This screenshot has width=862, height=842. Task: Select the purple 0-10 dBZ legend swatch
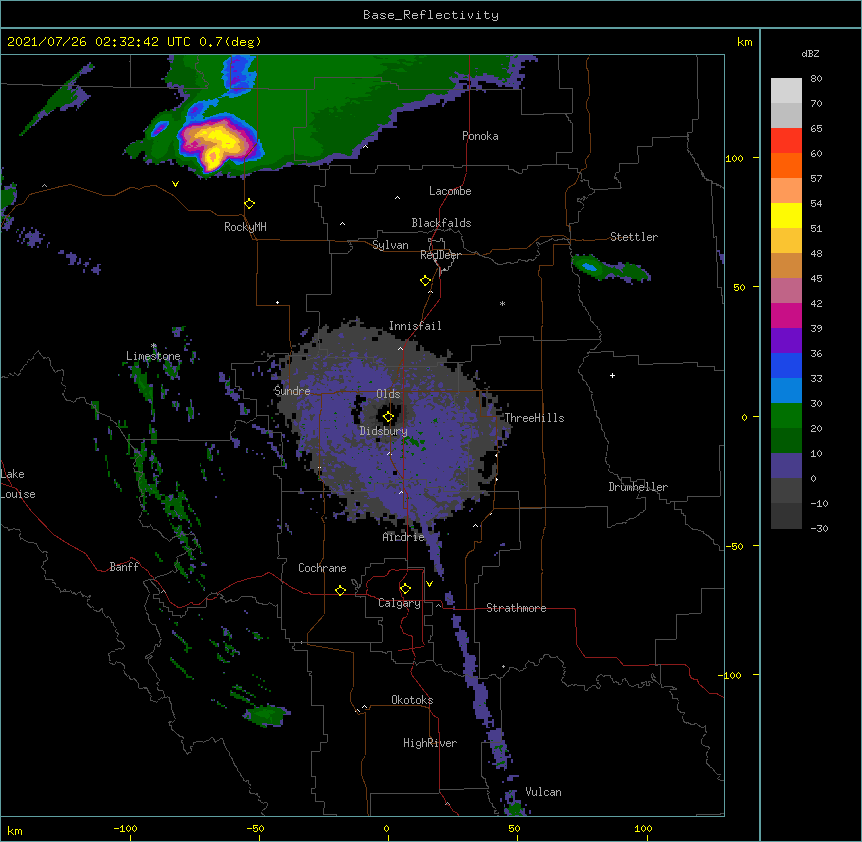tap(786, 466)
